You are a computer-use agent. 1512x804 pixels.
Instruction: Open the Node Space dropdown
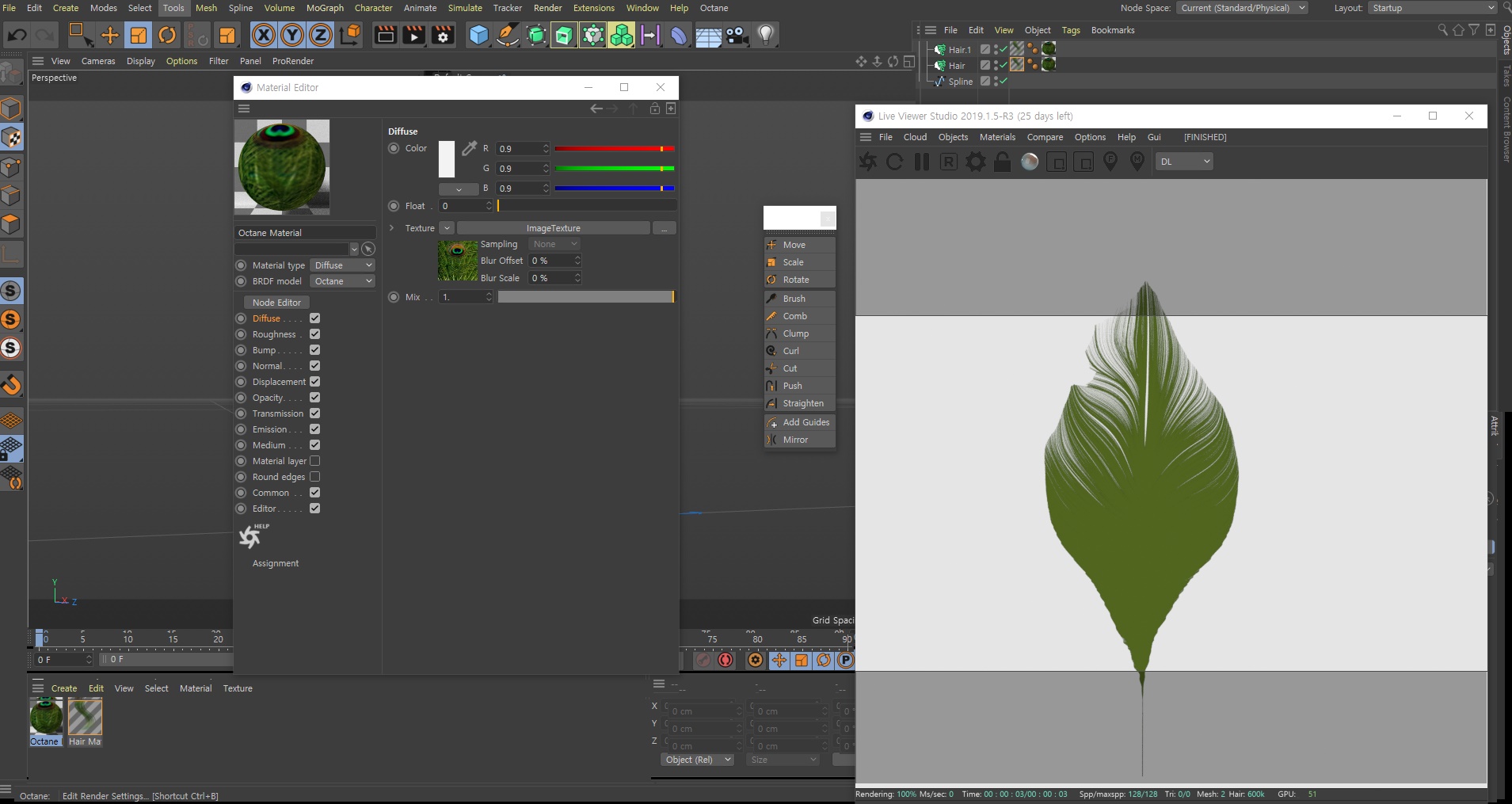pos(1241,8)
